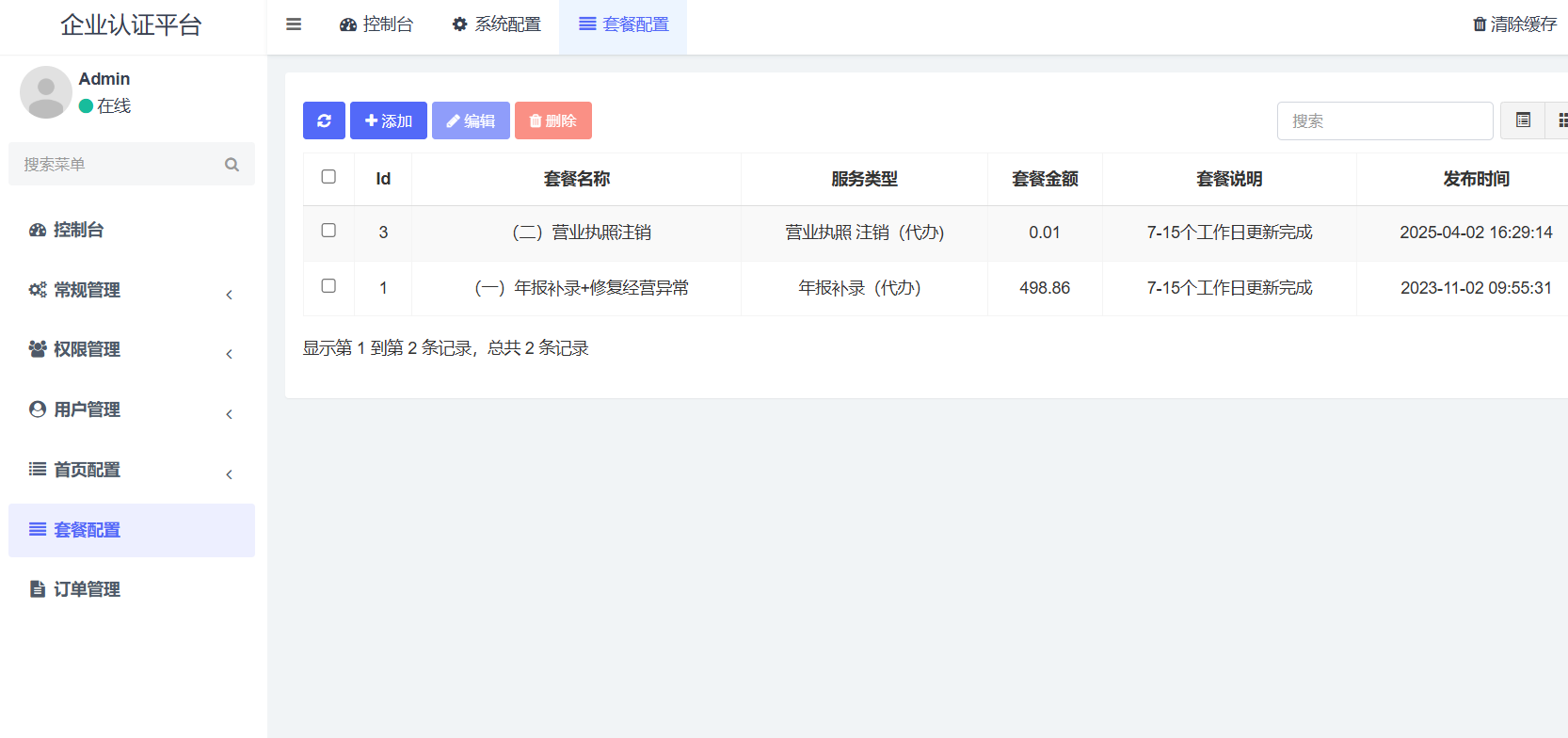Screen dimensions: 1568x738
Task: Click the 清除缓存 trash option
Action: (1514, 24)
